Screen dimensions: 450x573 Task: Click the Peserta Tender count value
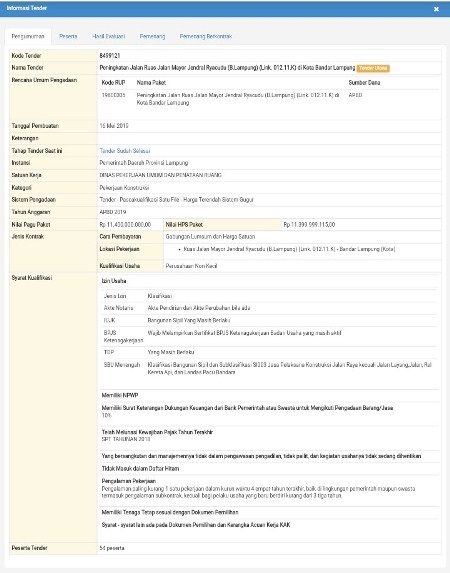112,548
